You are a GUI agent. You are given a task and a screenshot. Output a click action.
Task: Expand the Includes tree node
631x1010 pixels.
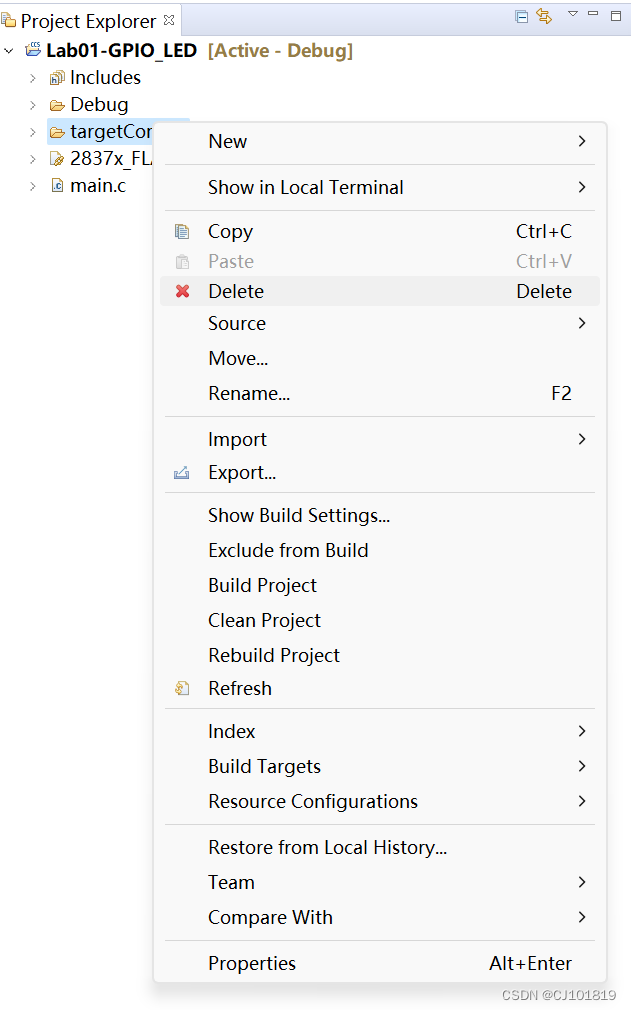click(32, 78)
